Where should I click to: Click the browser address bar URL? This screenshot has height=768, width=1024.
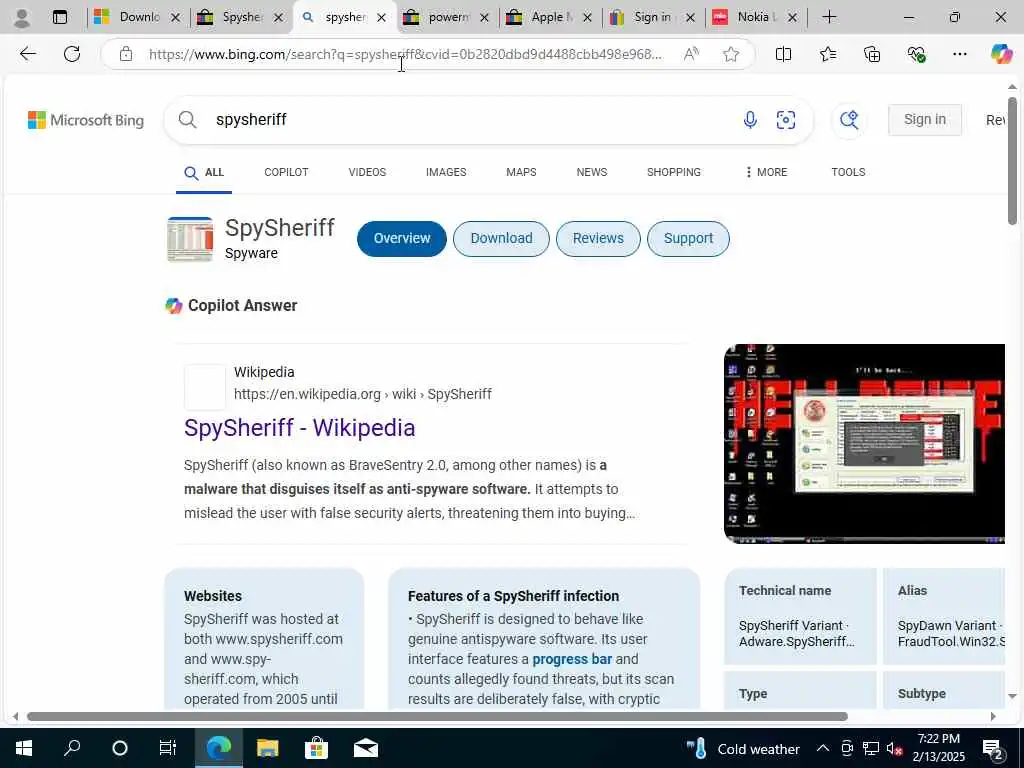click(x=405, y=54)
